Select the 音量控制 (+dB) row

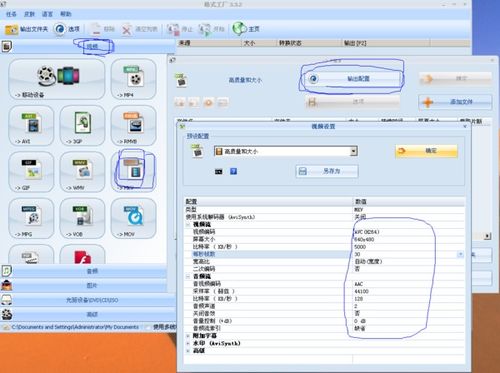pyautogui.click(x=324, y=321)
